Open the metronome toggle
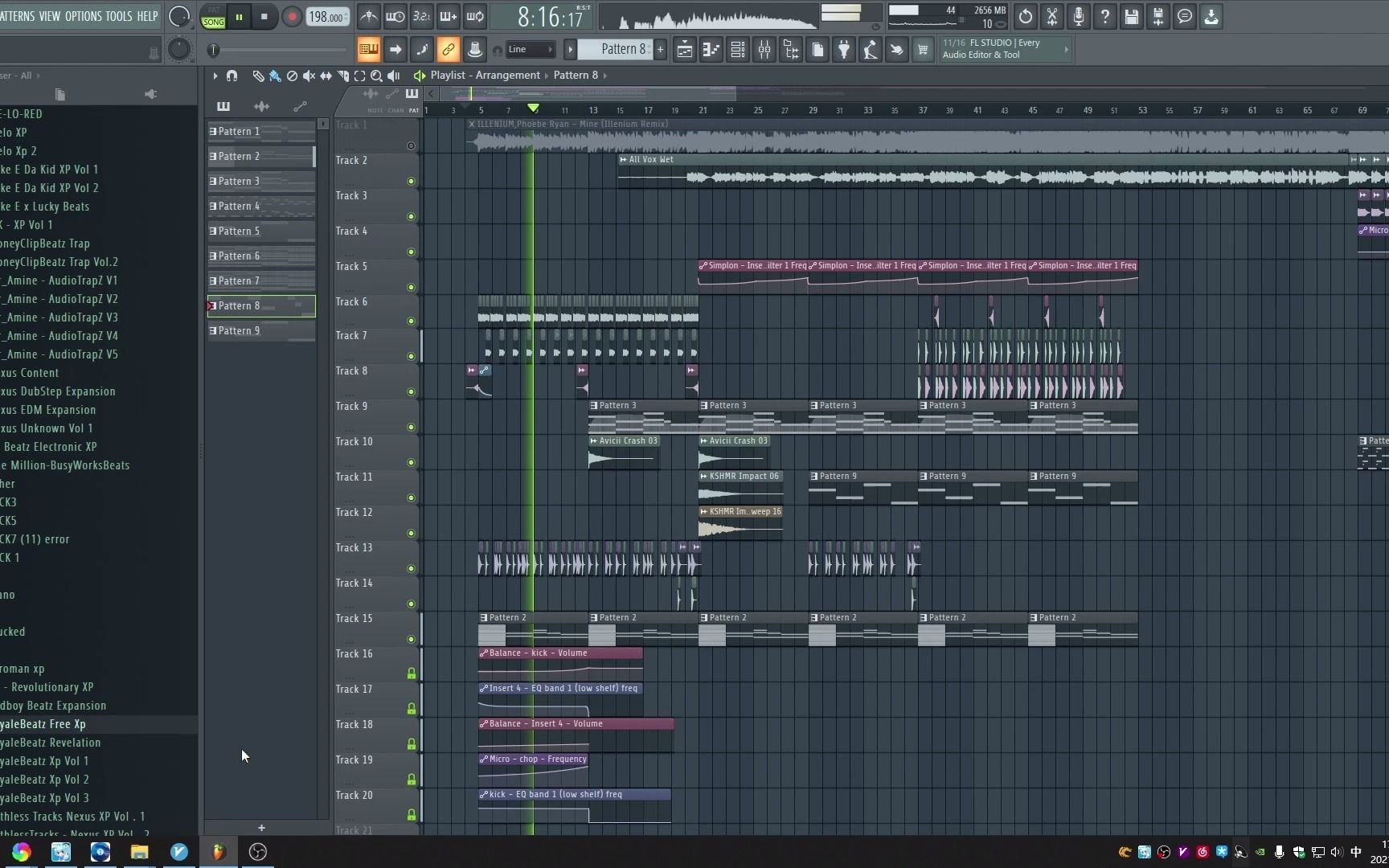This screenshot has width=1389, height=868. pyautogui.click(x=369, y=16)
